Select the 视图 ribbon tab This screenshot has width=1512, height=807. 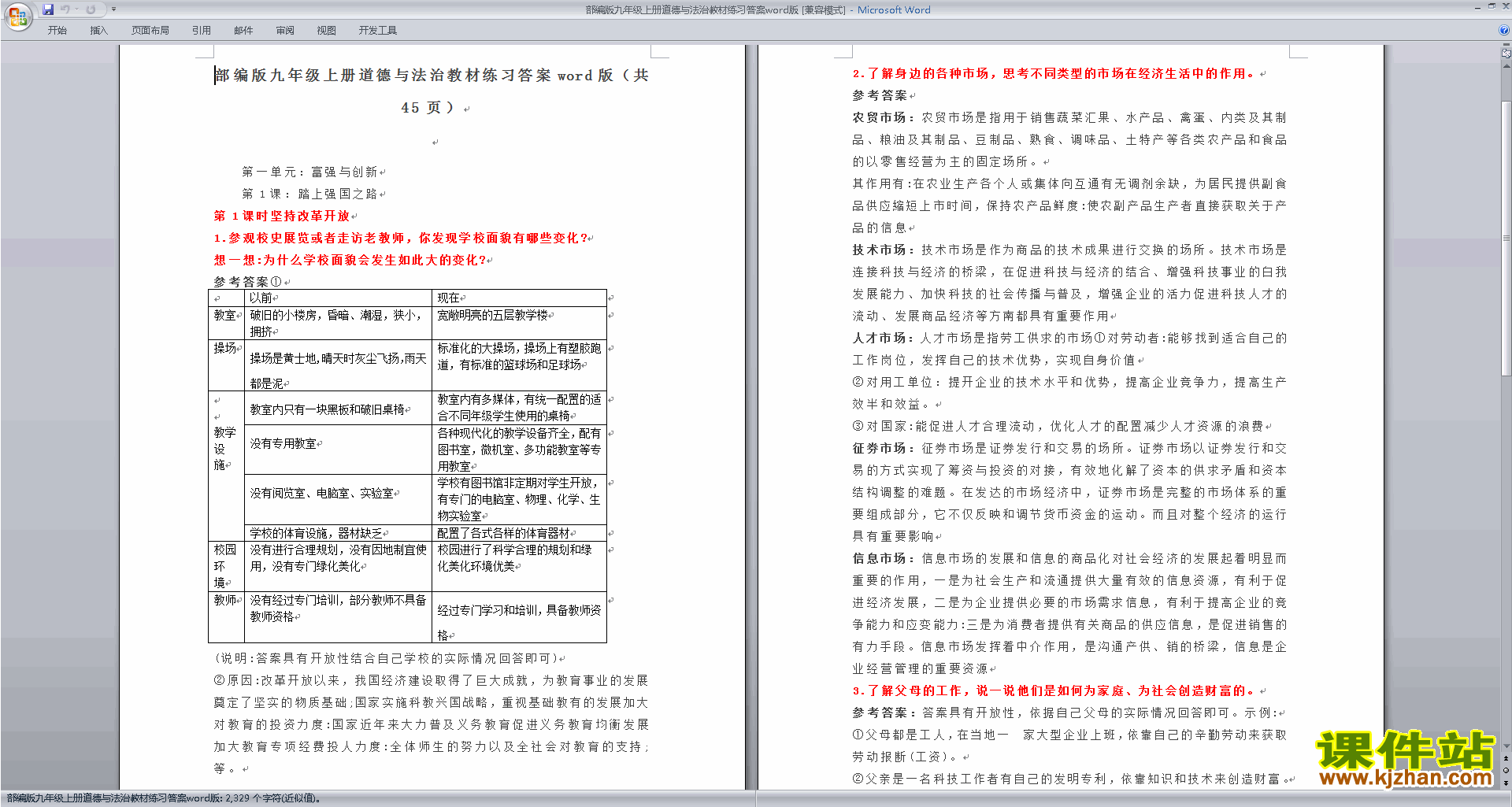point(327,31)
